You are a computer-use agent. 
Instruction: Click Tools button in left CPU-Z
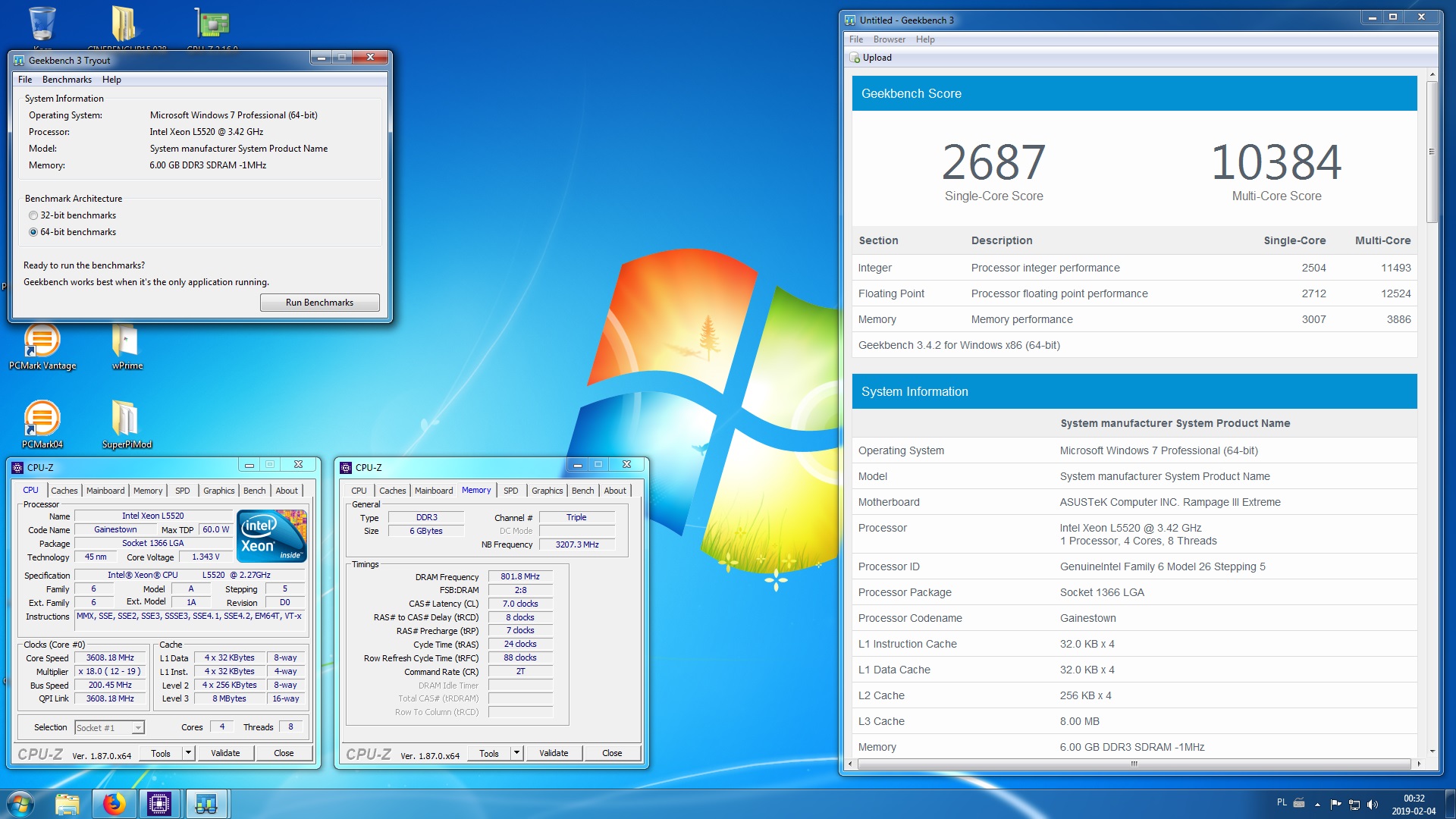(161, 754)
